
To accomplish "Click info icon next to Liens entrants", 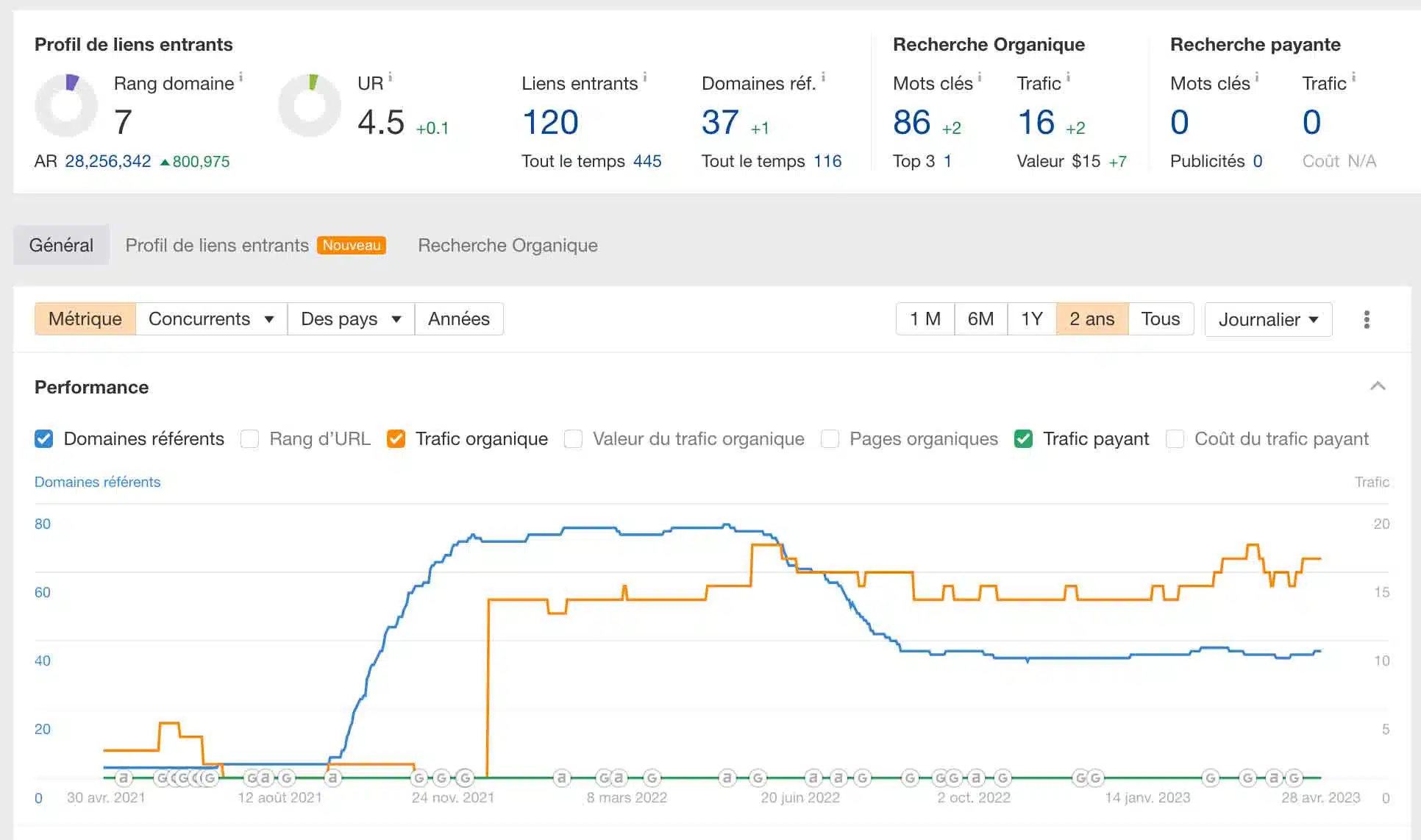I will 645,76.
